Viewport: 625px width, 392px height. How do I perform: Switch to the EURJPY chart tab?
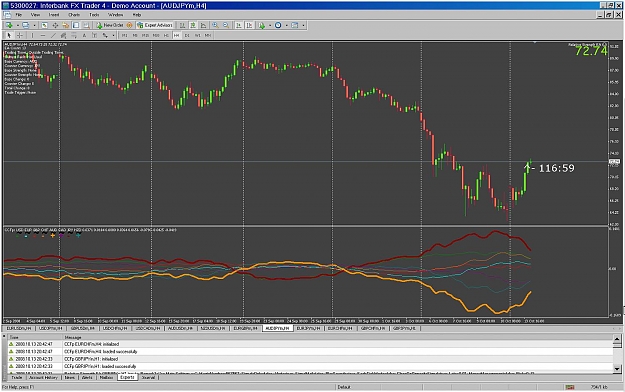(308, 328)
